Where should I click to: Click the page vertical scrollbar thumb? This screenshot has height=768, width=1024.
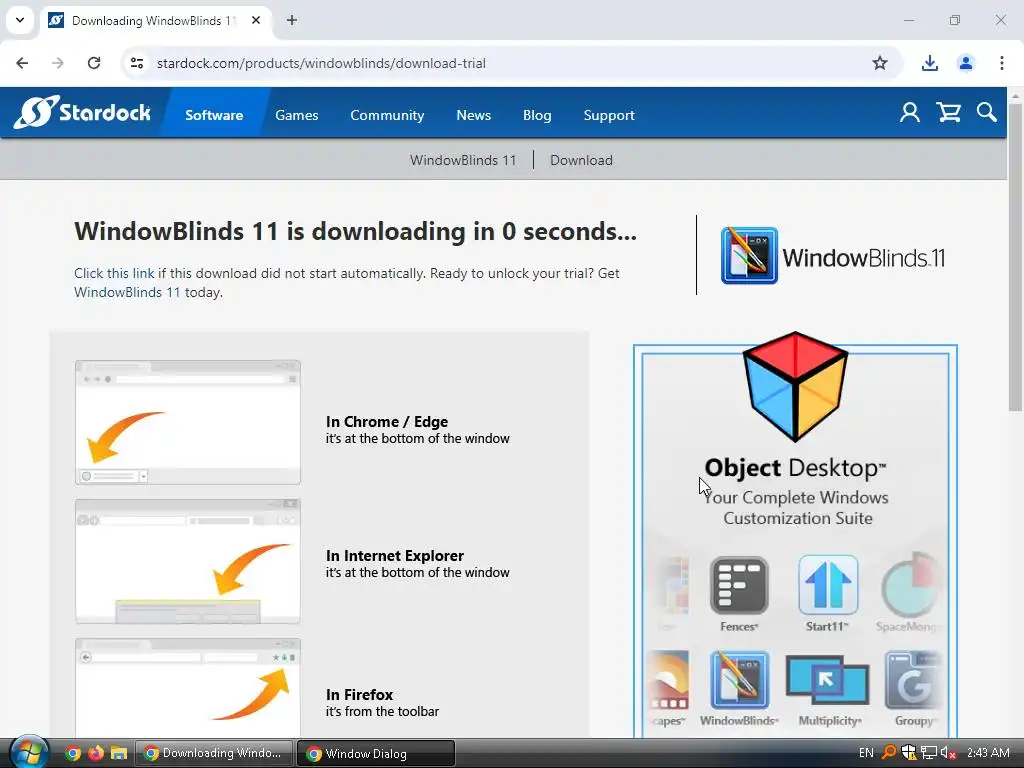click(1015, 257)
